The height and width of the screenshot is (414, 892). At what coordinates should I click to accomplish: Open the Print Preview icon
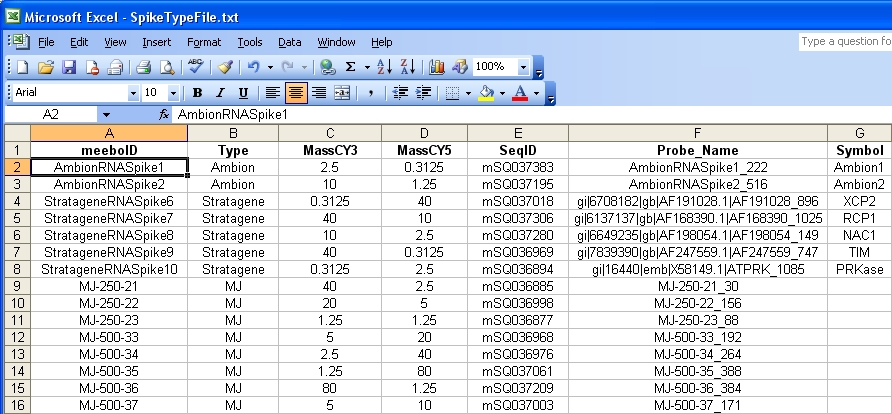tap(166, 67)
